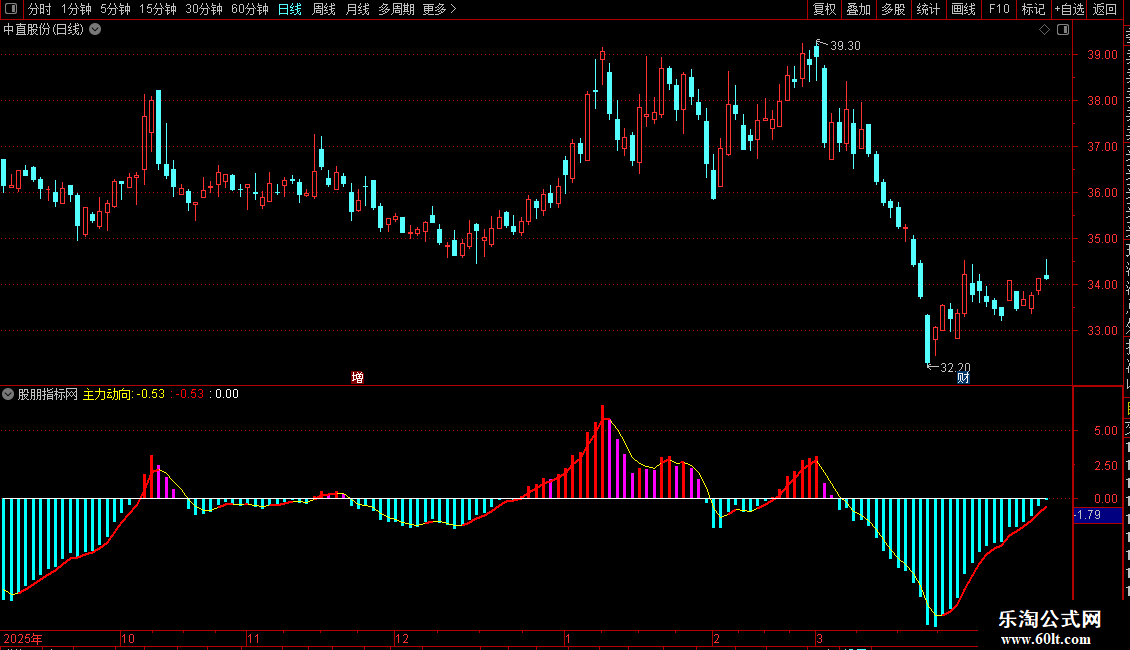
Task: Click the diamond icon atop the chart
Action: 1044,30
